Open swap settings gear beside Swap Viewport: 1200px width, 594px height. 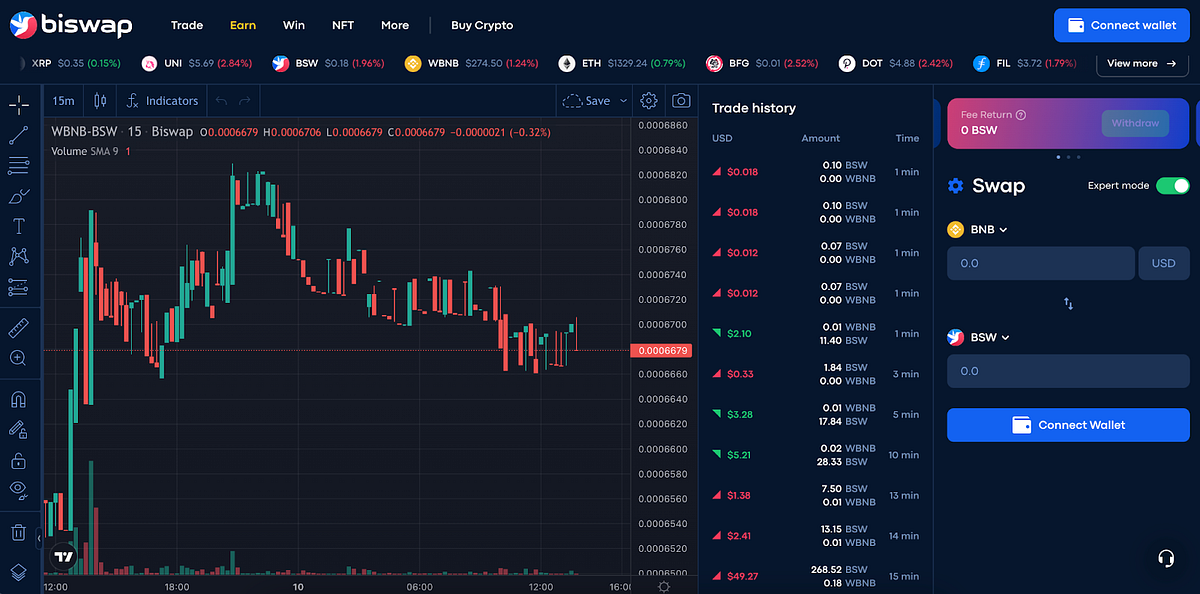955,186
